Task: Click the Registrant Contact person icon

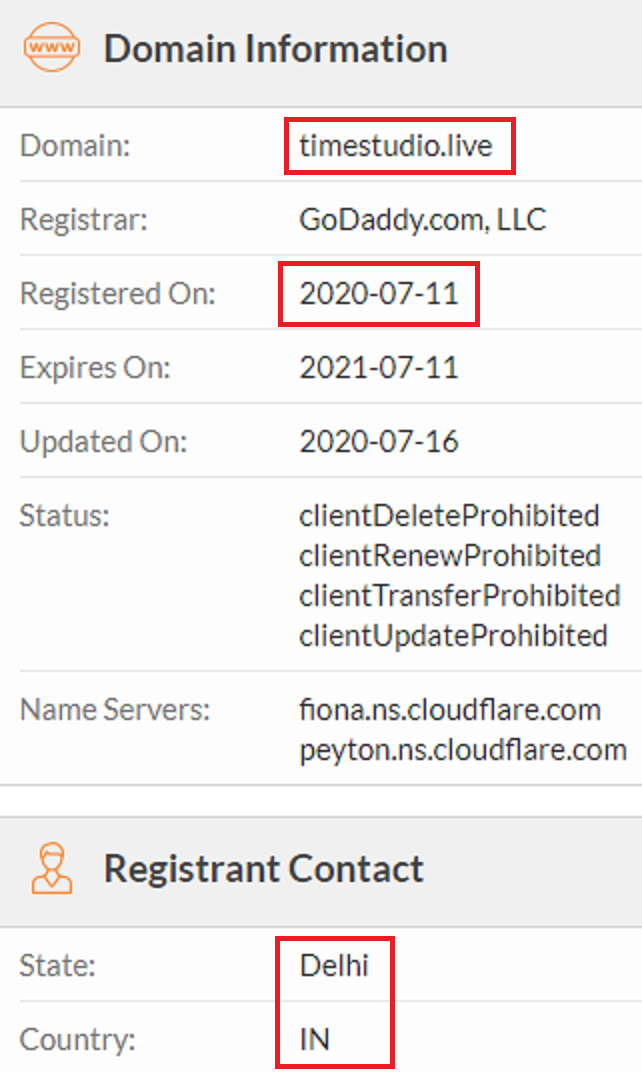Action: (51, 868)
